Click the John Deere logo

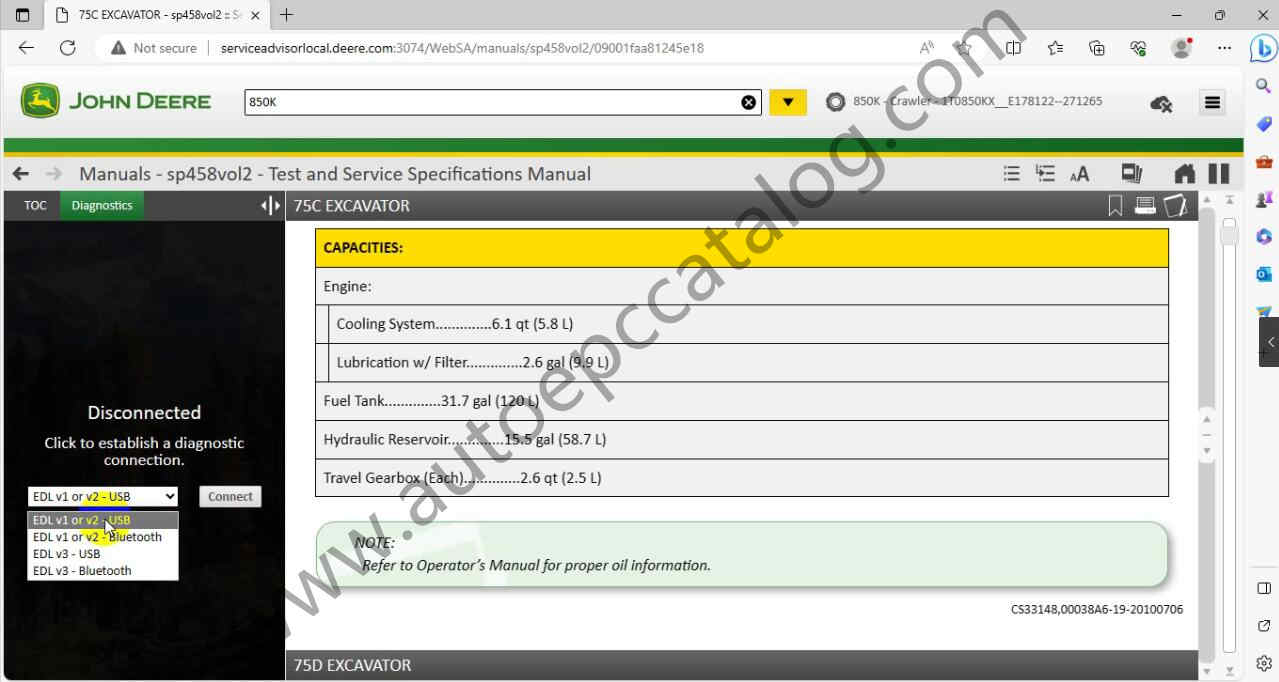click(x=115, y=101)
